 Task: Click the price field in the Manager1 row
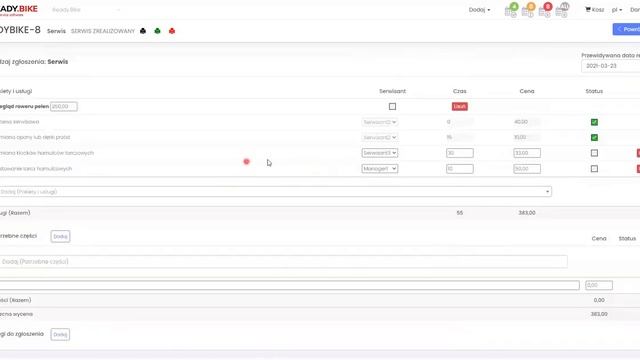point(527,169)
